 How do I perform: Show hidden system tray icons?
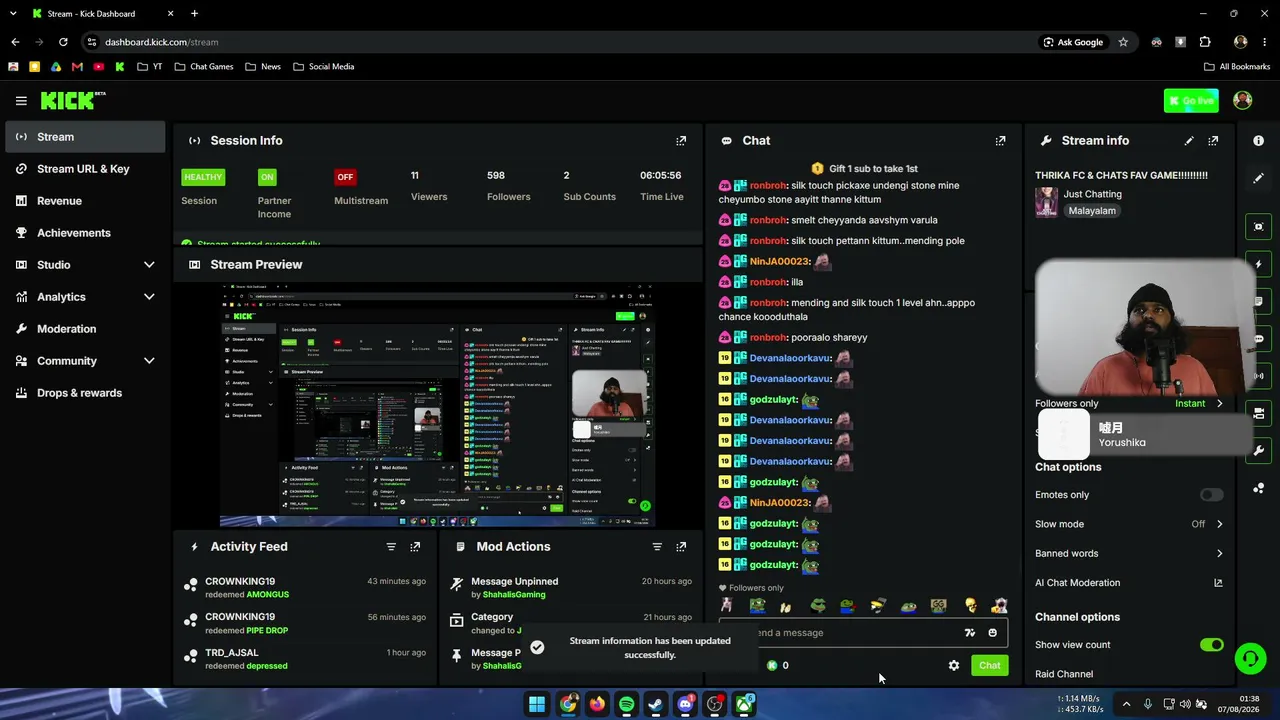pos(1126,705)
